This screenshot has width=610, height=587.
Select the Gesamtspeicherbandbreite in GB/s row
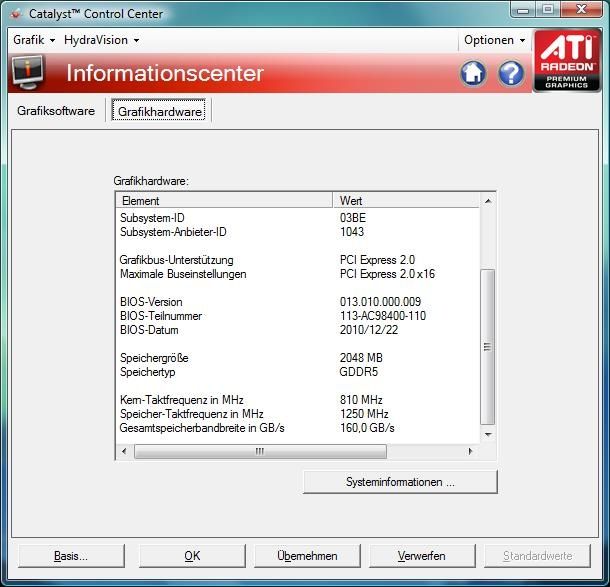coord(298,428)
